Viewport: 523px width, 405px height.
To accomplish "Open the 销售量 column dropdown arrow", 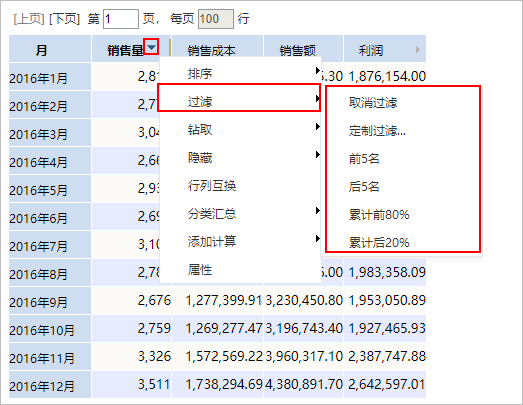I will (x=151, y=47).
